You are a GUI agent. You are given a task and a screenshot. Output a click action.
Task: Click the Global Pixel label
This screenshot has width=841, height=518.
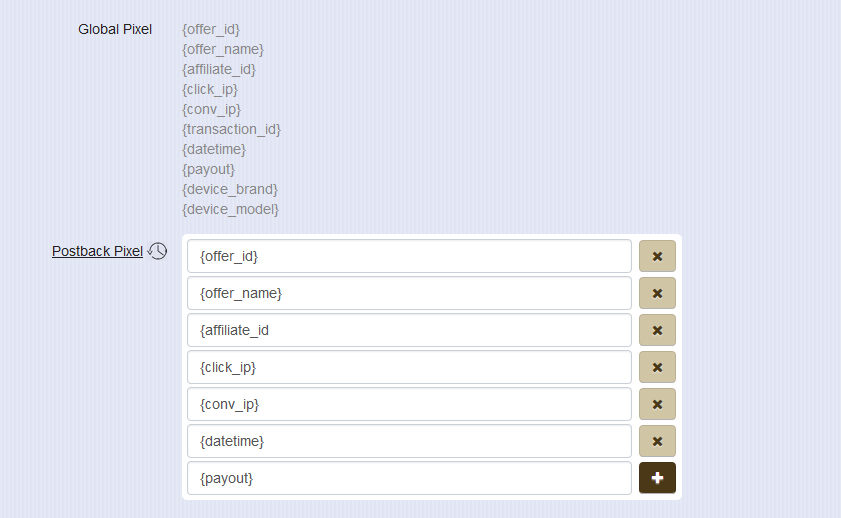pyautogui.click(x=115, y=29)
